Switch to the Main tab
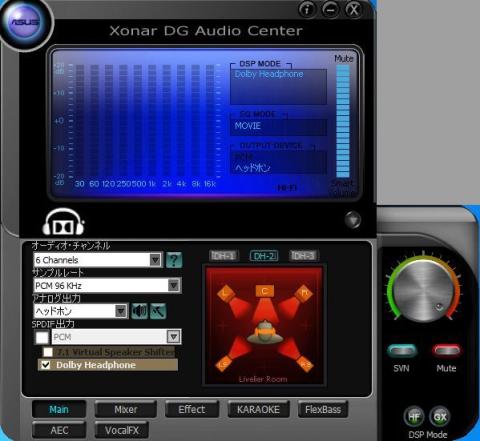Image resolution: width=480 pixels, height=441 pixels. (x=59, y=409)
